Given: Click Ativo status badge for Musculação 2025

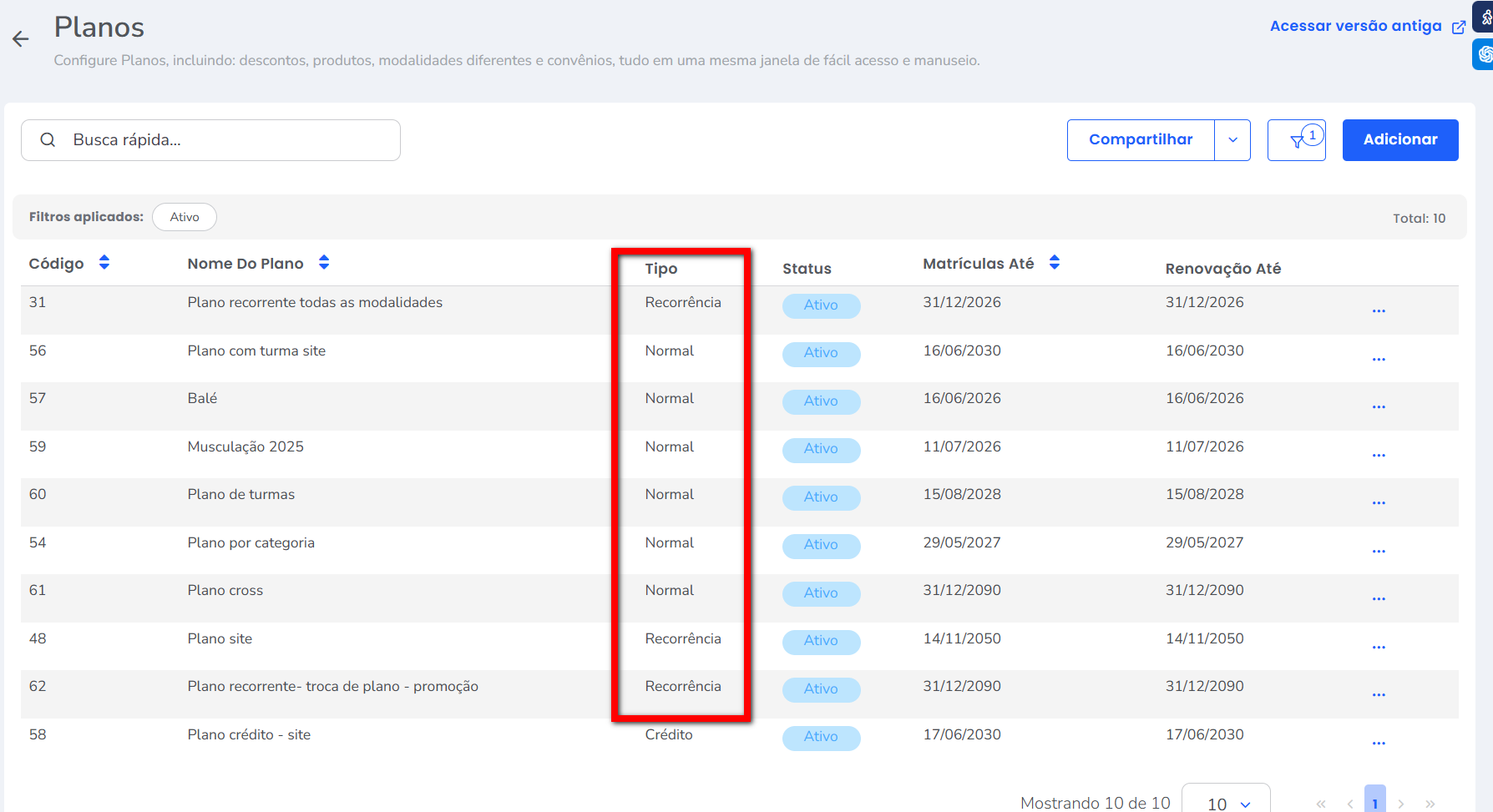Looking at the screenshot, I should tap(821, 449).
